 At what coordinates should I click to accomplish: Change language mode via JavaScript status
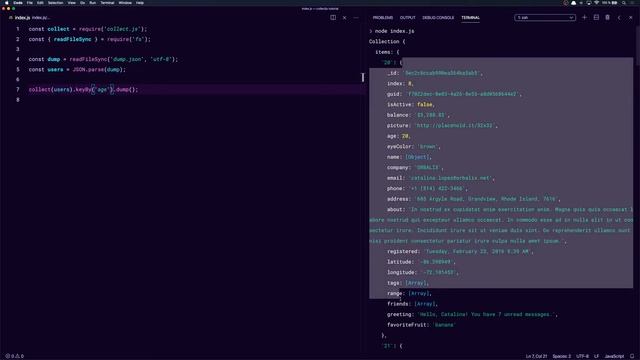[614, 356]
